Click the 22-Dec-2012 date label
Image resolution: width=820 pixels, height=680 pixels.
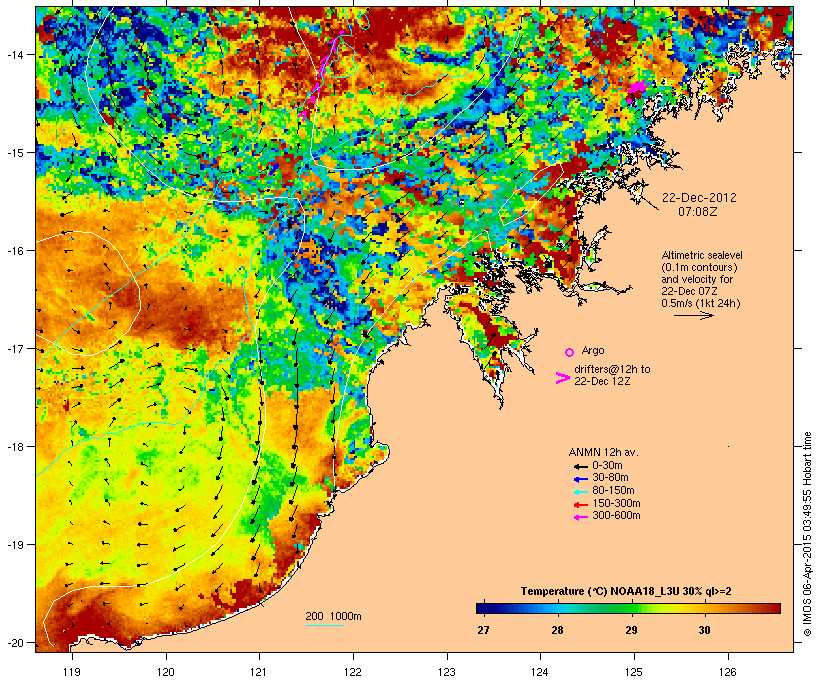click(700, 197)
